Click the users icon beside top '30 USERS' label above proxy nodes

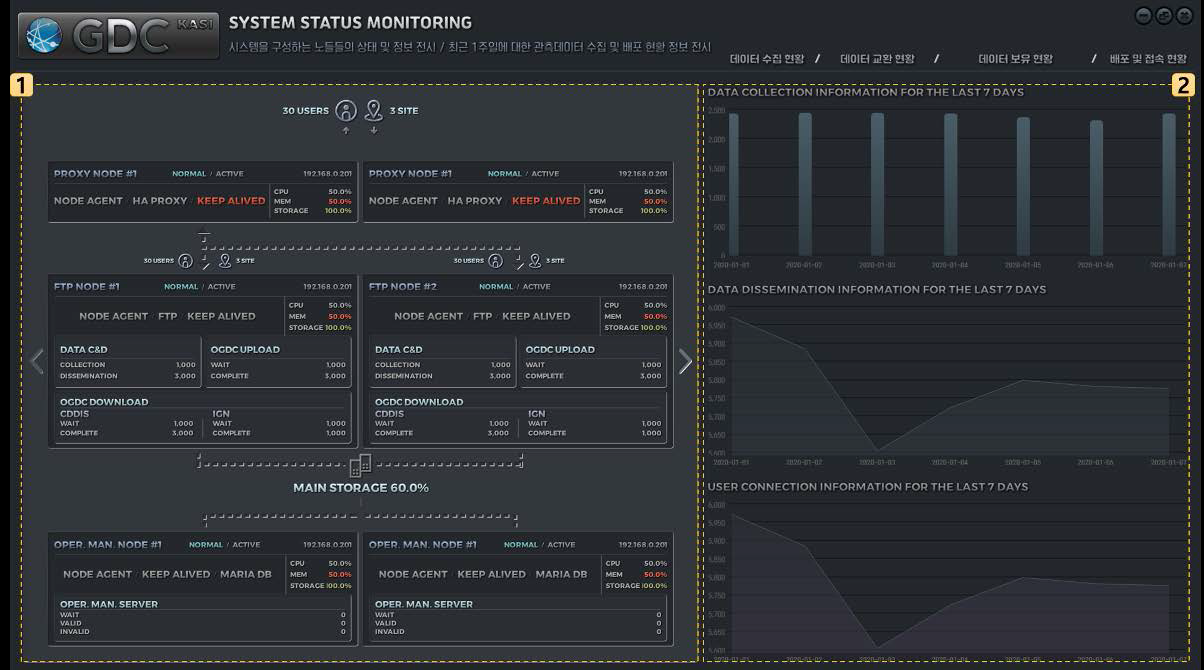(346, 111)
